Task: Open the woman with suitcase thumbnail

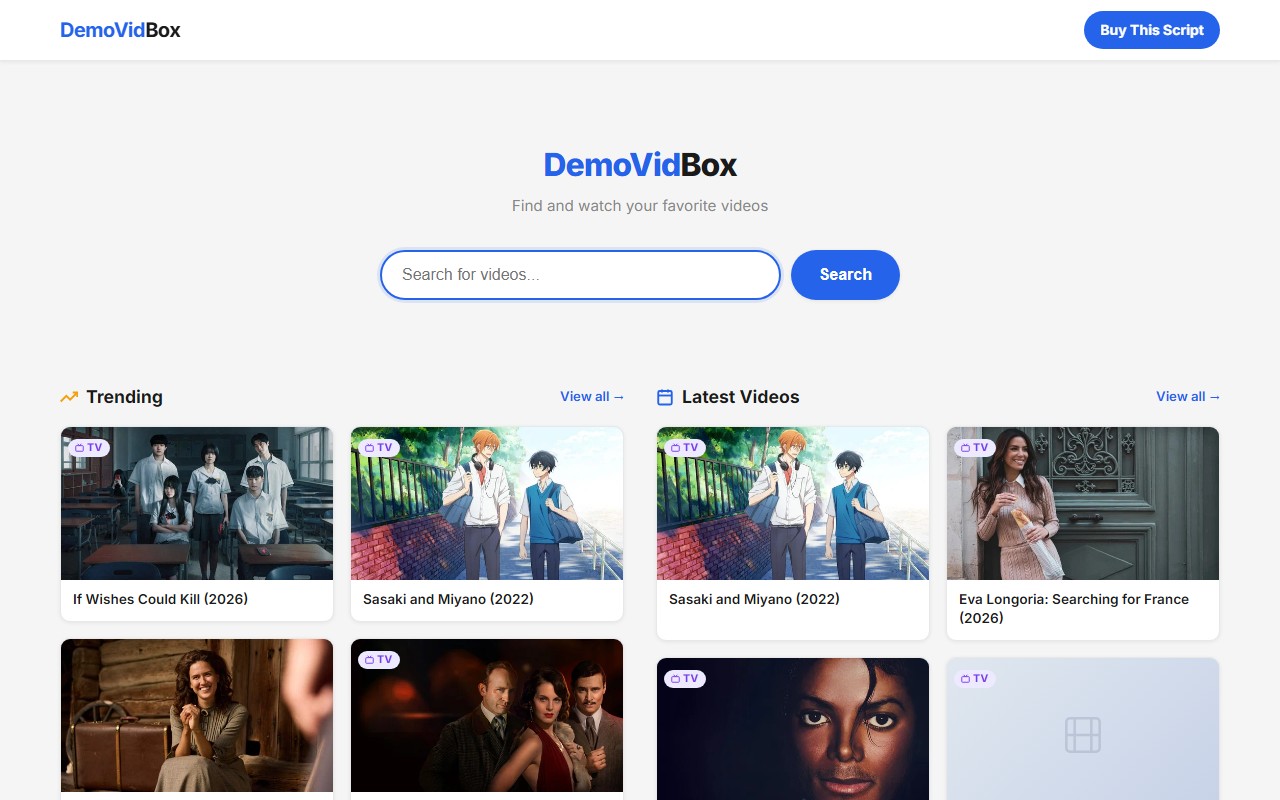Action: click(x=197, y=716)
